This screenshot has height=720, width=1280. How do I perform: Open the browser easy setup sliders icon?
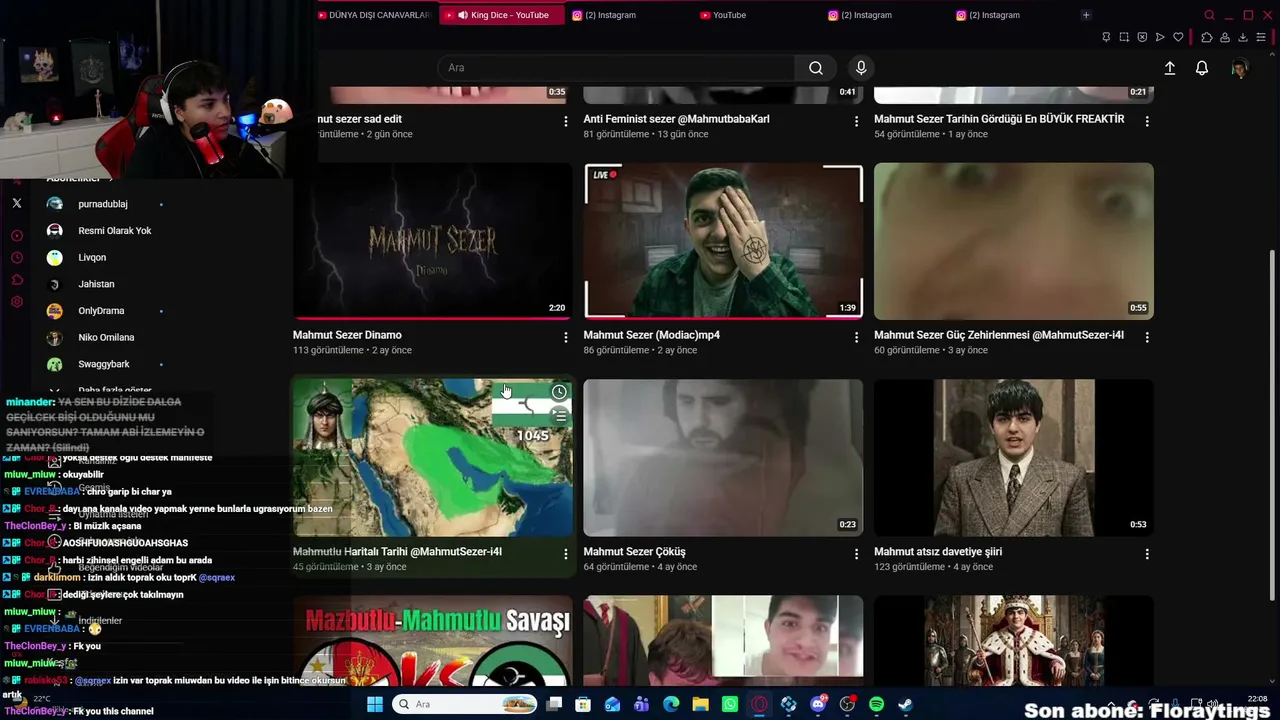1262,37
